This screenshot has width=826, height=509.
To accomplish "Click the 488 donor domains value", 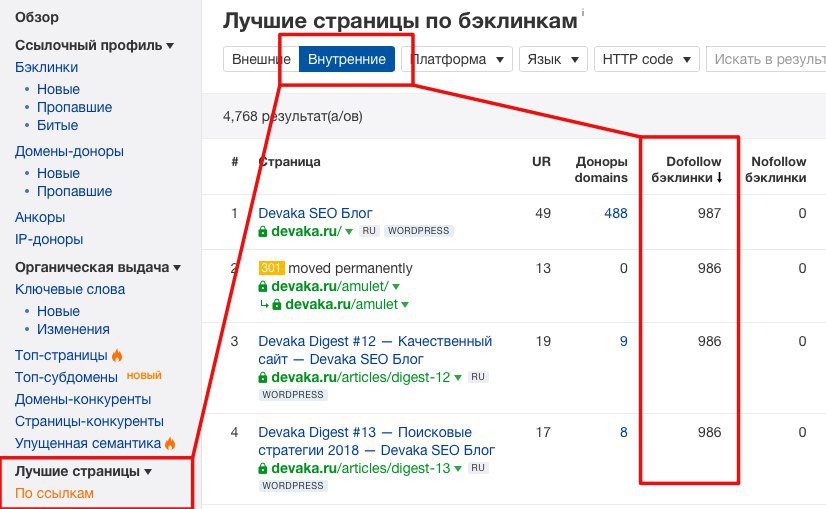I will click(616, 213).
